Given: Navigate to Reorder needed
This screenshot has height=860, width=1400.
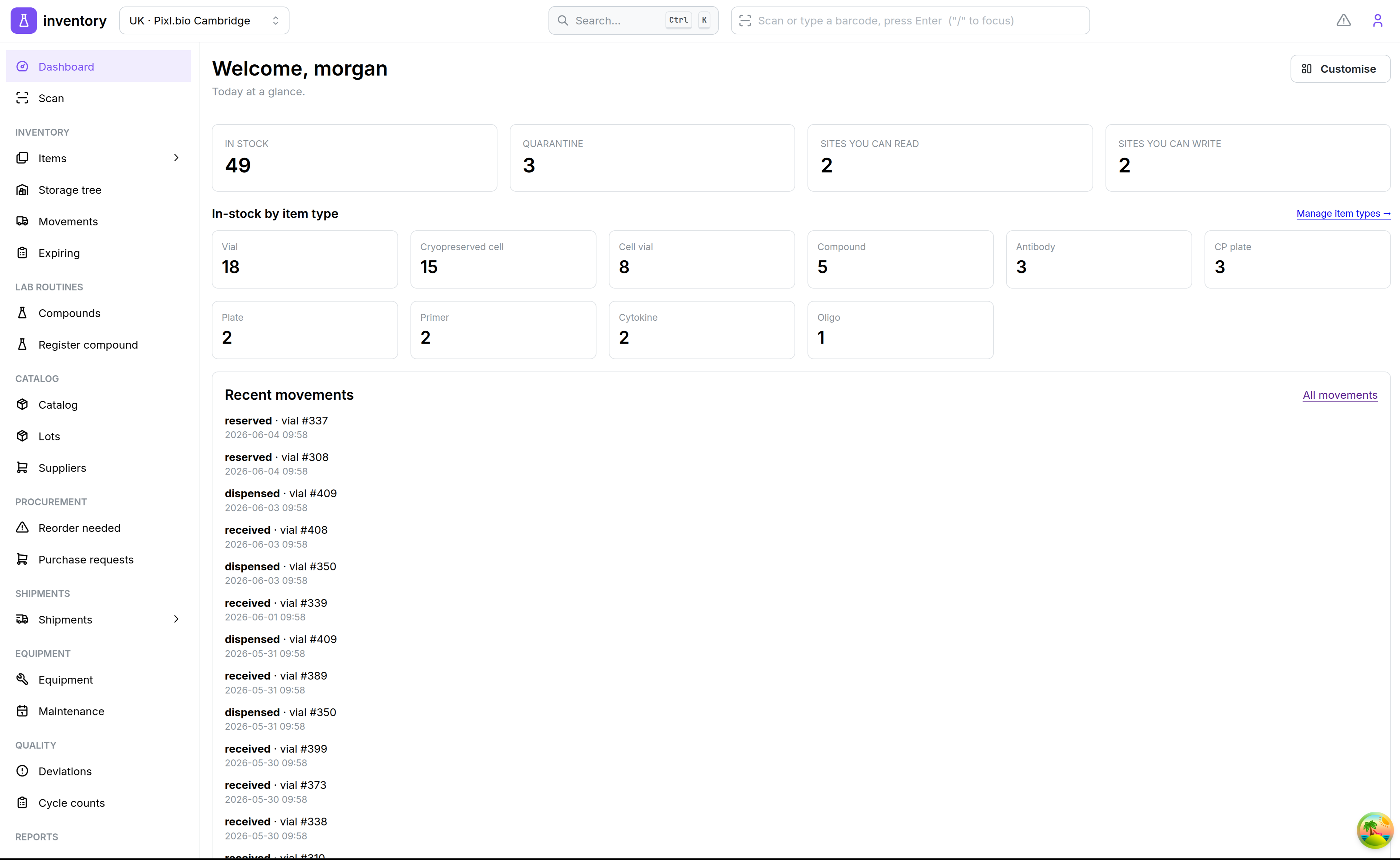Looking at the screenshot, I should (x=98, y=528).
